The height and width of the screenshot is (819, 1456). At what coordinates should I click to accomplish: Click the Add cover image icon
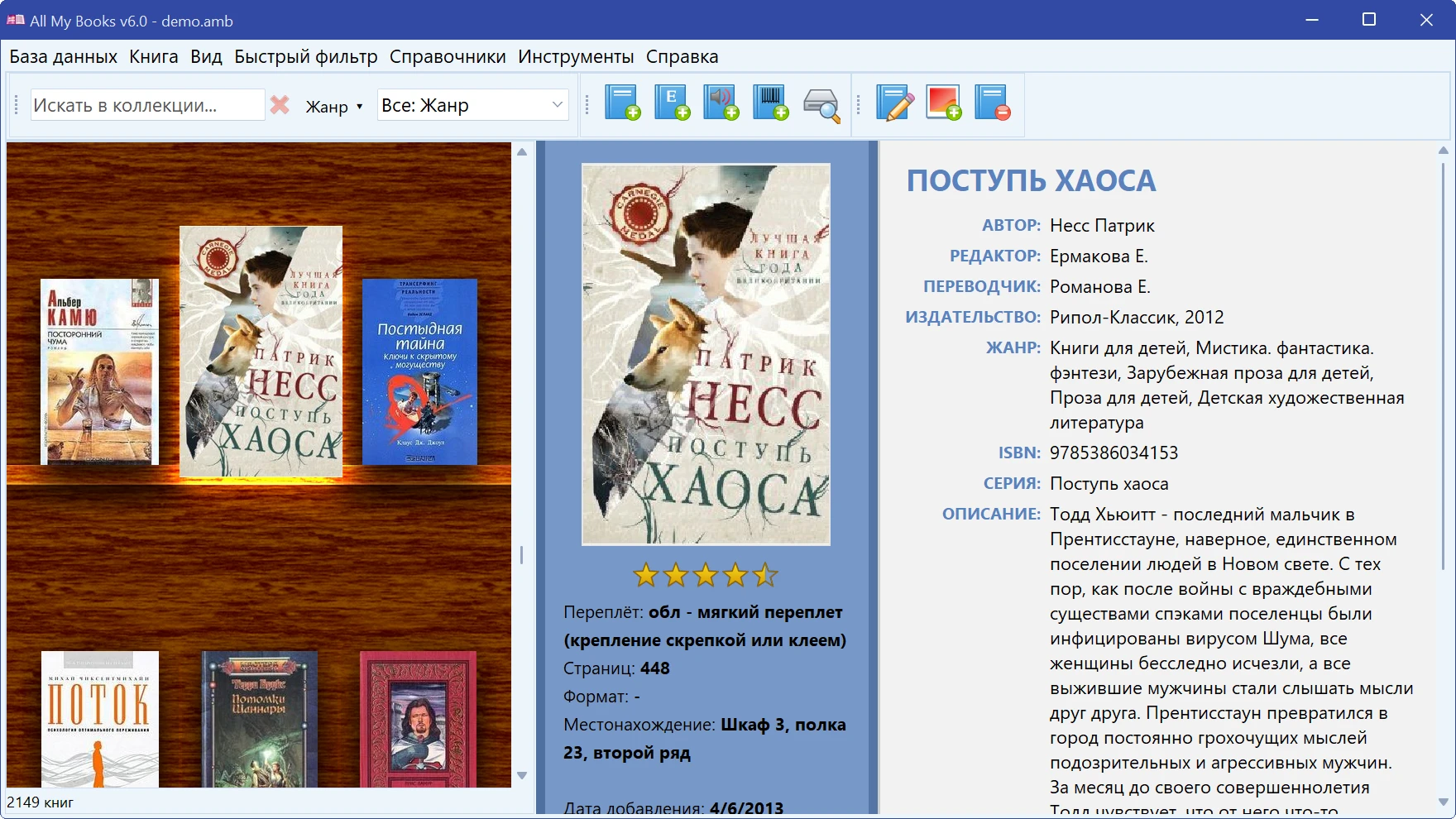coord(944,103)
